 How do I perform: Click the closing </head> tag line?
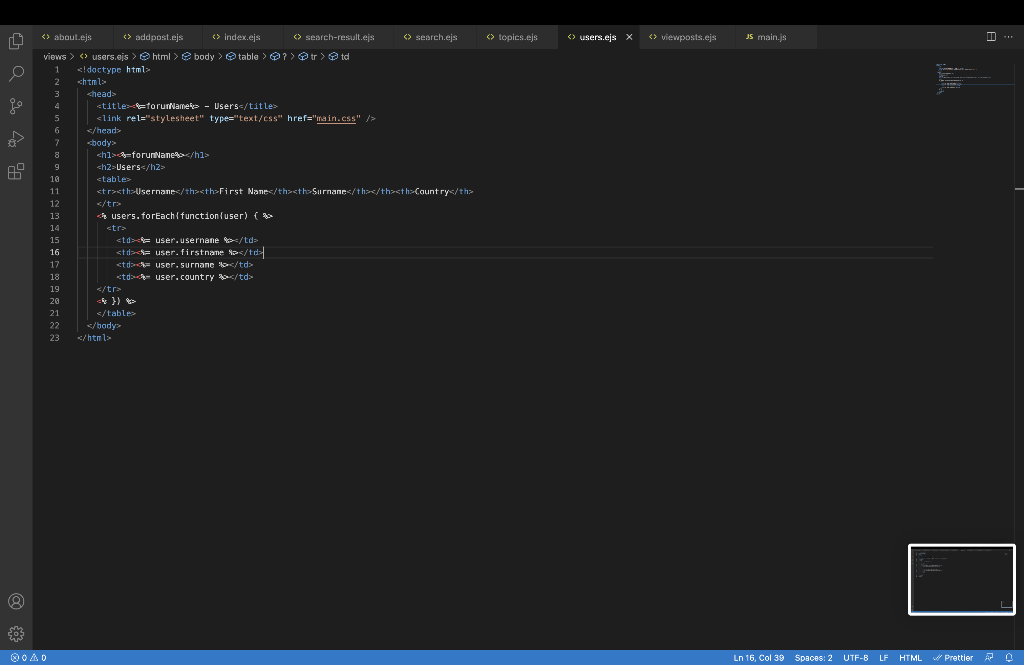click(104, 130)
